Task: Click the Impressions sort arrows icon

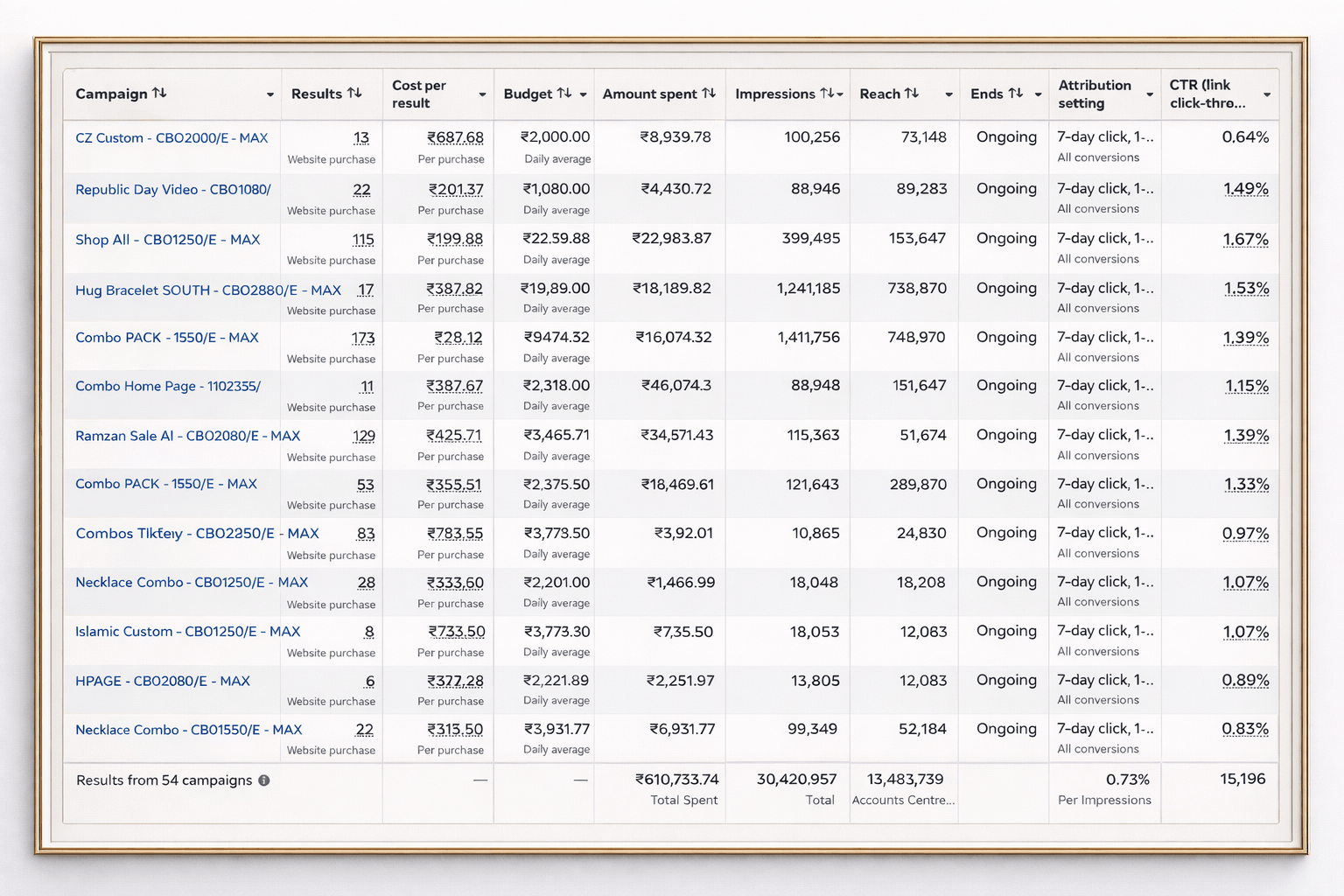Action: click(x=826, y=93)
